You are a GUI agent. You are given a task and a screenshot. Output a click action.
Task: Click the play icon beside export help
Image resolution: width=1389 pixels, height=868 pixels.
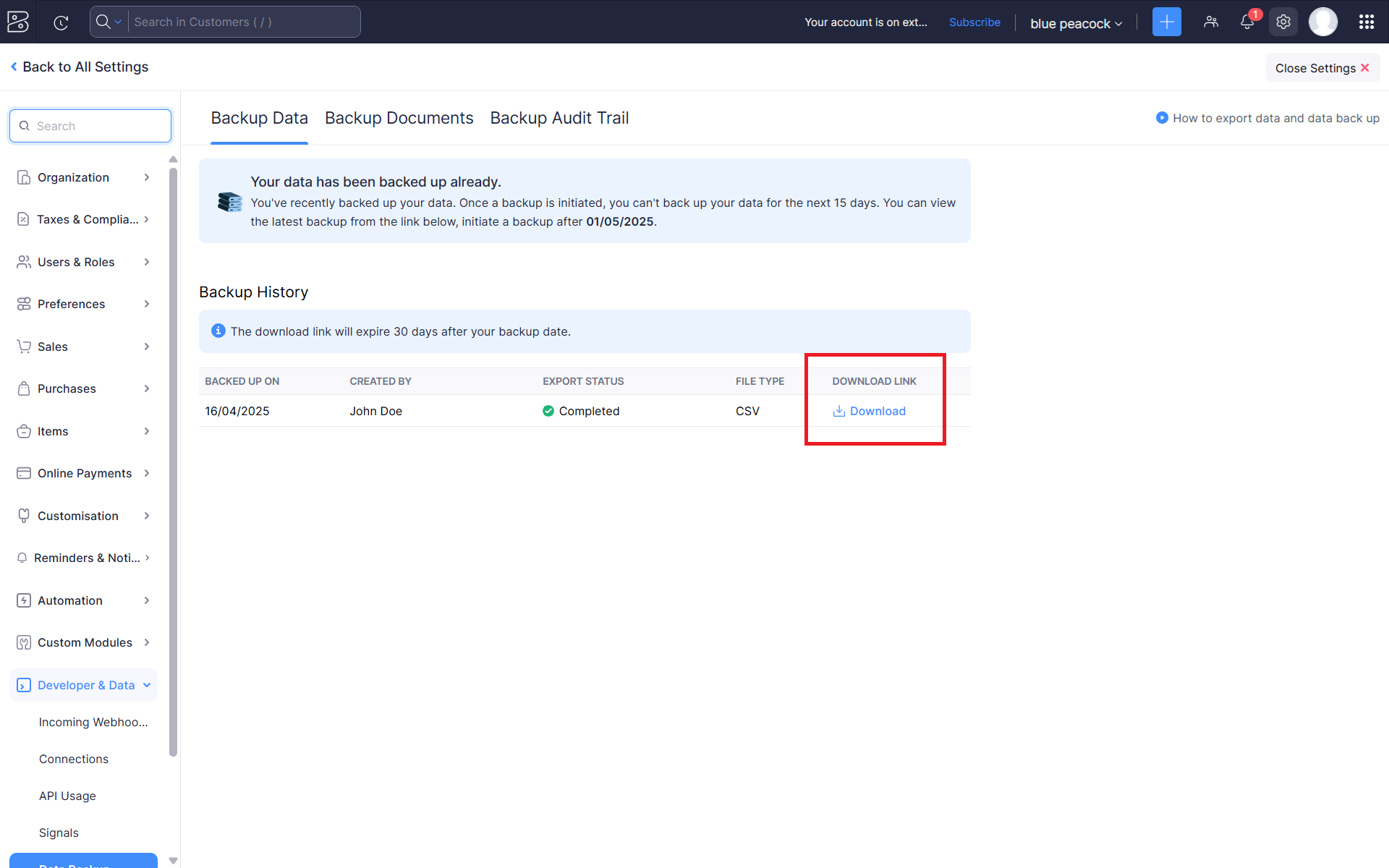[1162, 118]
